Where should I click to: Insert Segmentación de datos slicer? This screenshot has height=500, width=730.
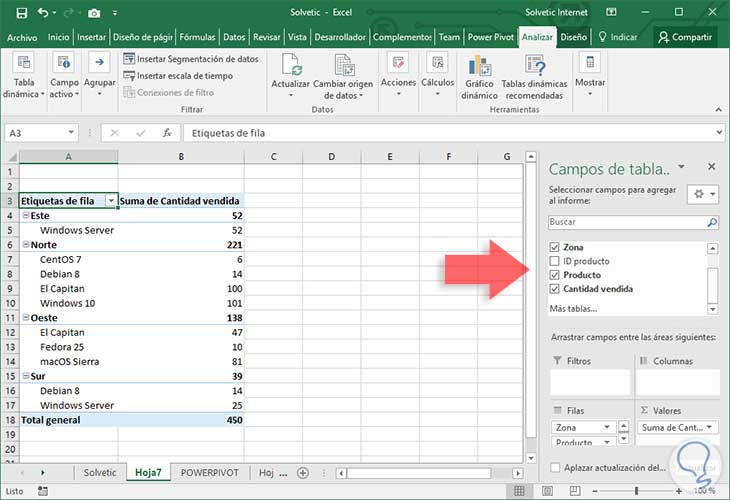click(x=190, y=59)
